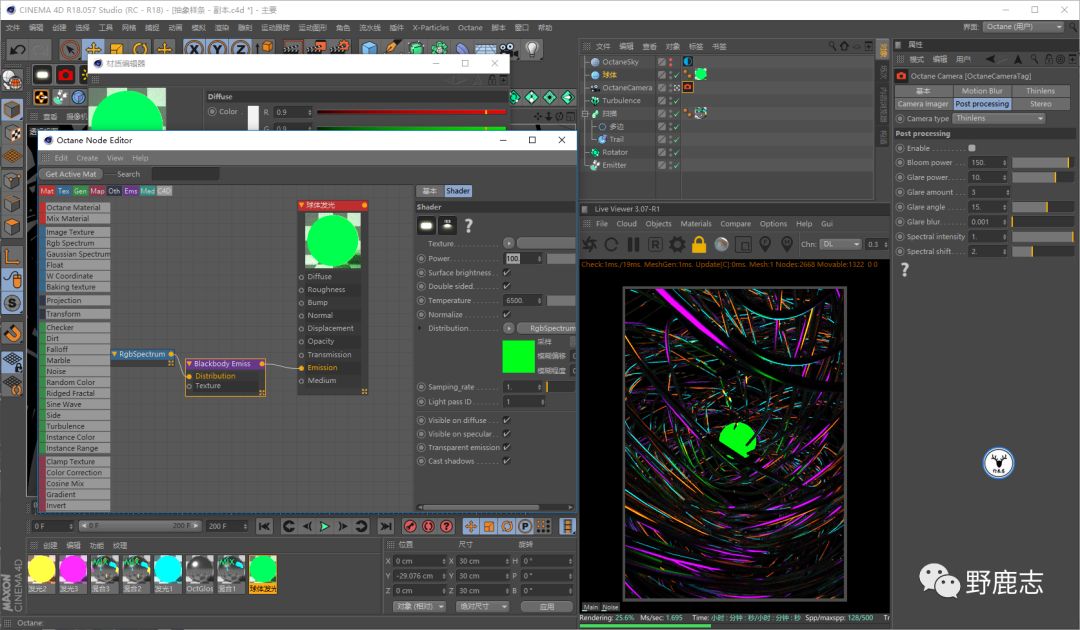Screen dimensions: 1080x630
Task: Uncheck the Double sided checkbox
Action: (x=507, y=286)
